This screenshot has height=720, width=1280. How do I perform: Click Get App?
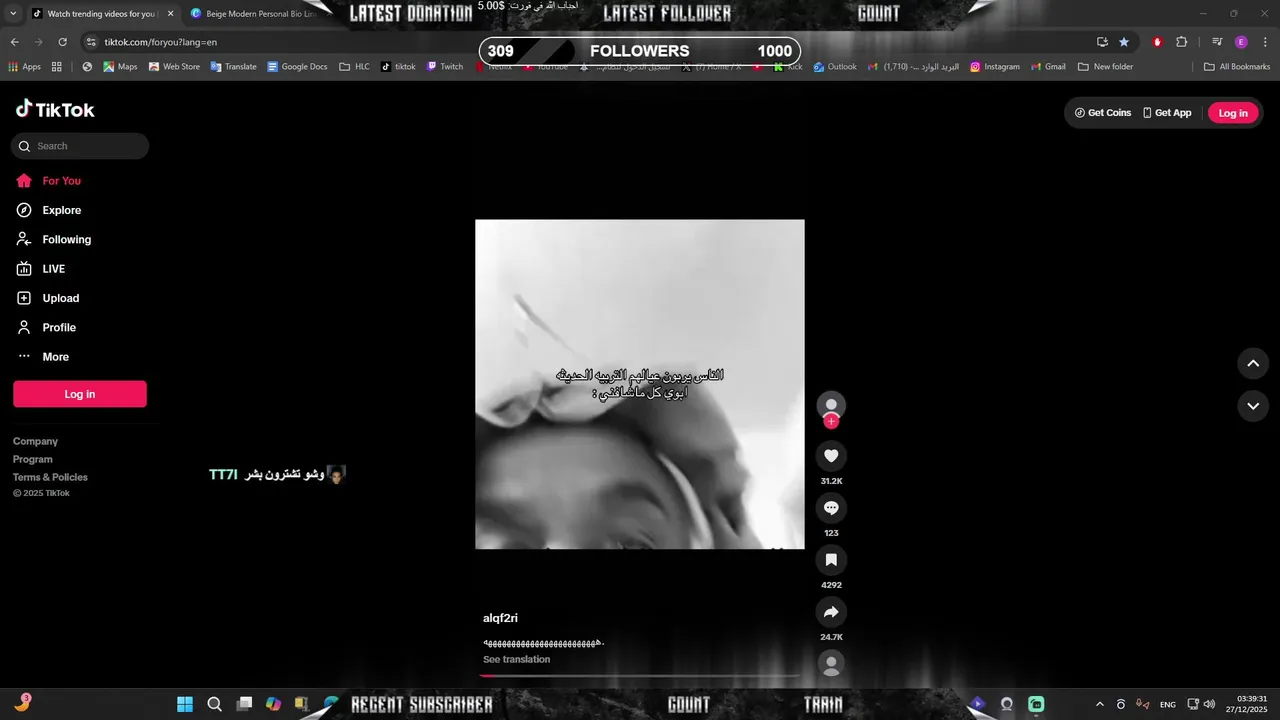[1167, 113]
